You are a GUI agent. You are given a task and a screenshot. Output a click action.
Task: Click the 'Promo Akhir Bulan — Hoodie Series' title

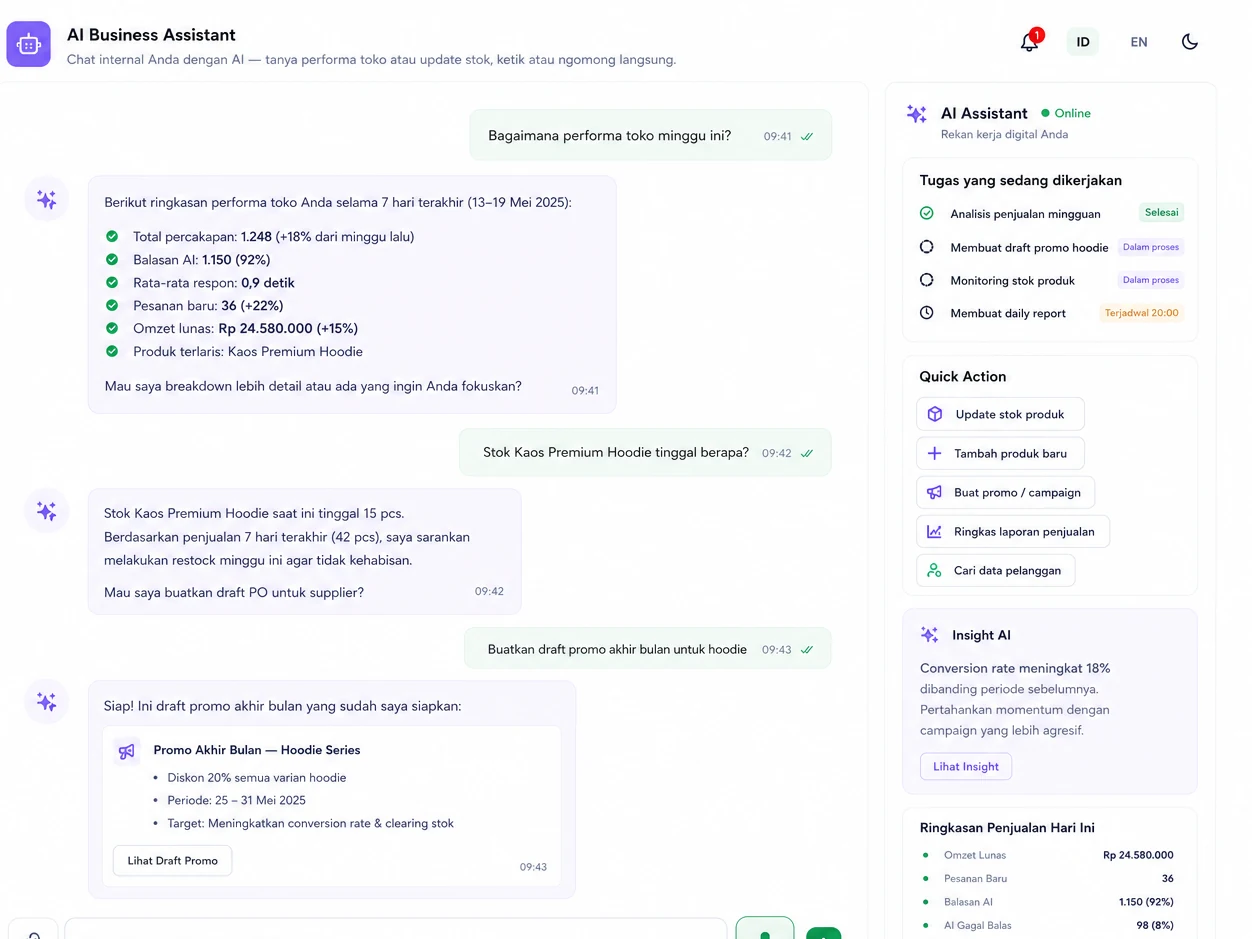point(257,750)
